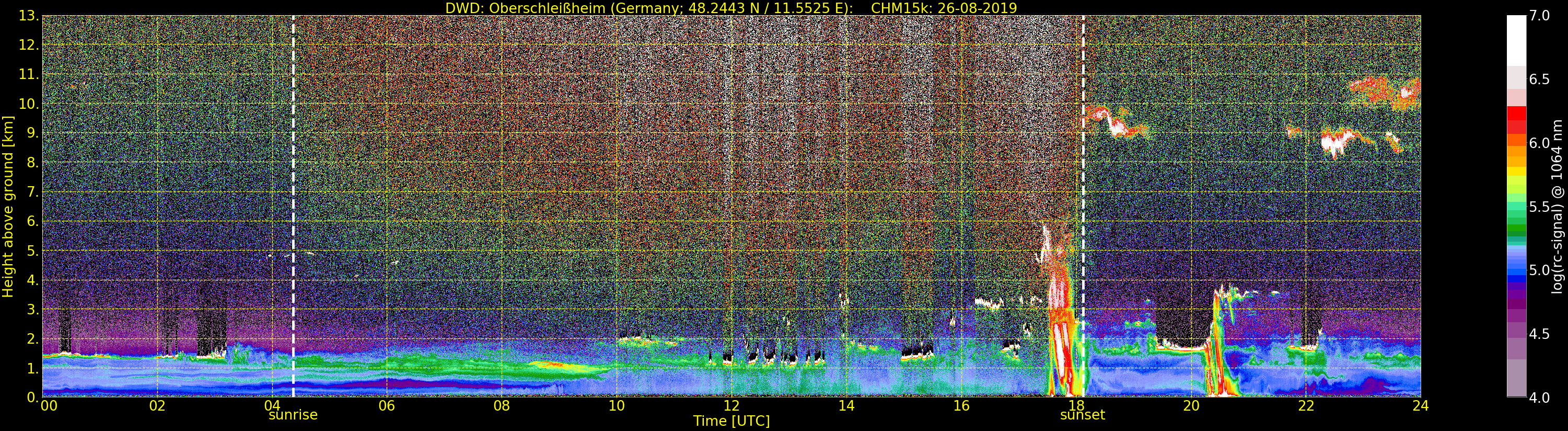Click the 7.0 label on the colorbar

click(x=1539, y=16)
